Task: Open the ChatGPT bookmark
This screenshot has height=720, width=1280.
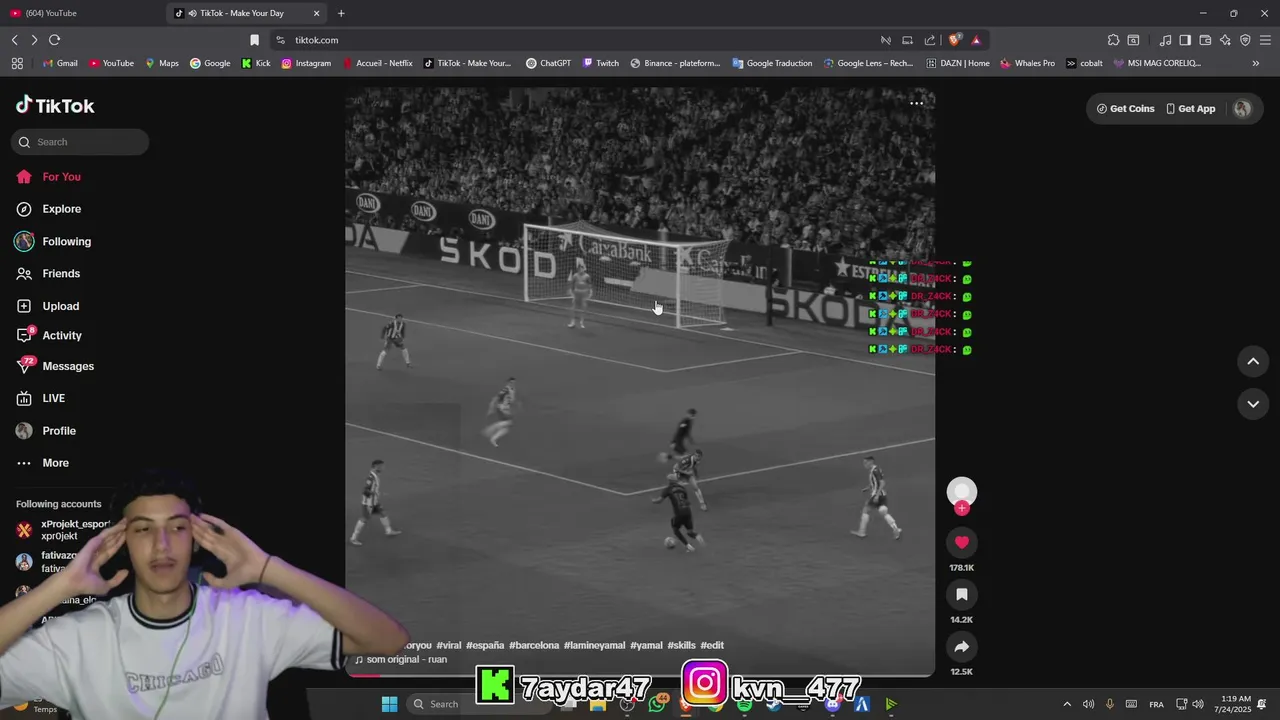Action: 548,63
